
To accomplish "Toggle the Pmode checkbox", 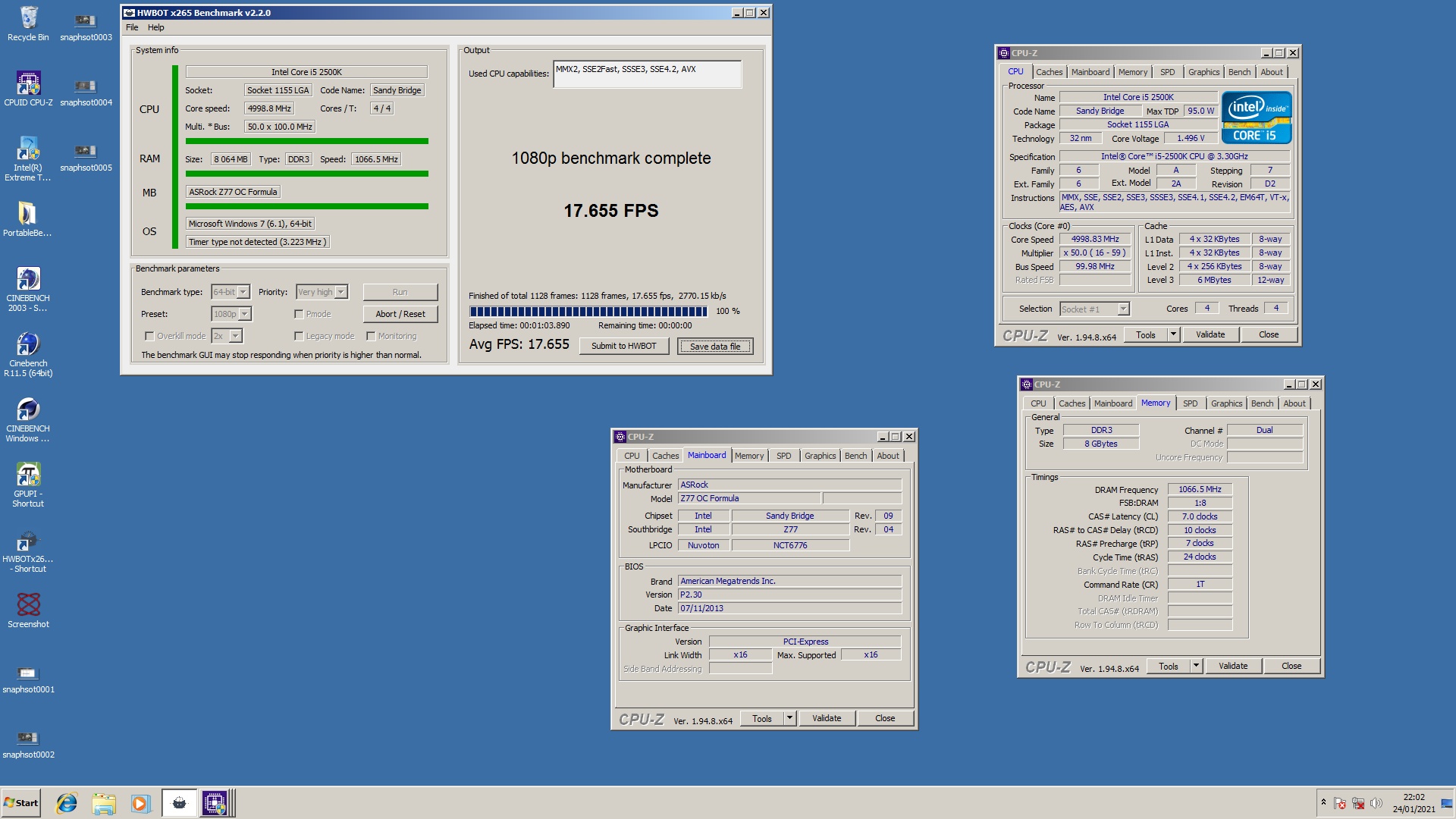I will coord(299,314).
